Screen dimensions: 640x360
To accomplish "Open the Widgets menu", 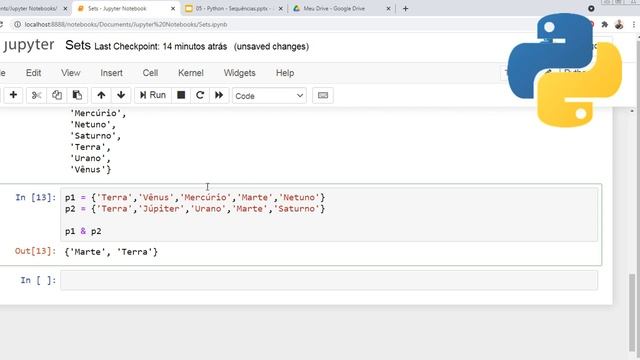I will tap(240, 73).
